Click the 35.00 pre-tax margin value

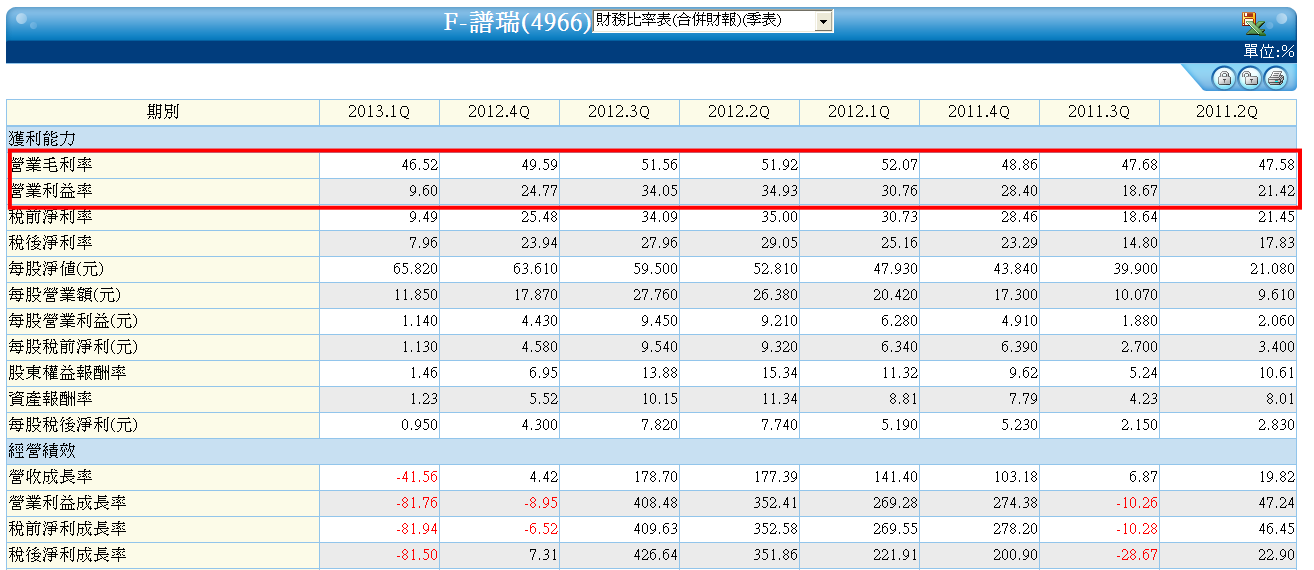pyautogui.click(x=780, y=216)
